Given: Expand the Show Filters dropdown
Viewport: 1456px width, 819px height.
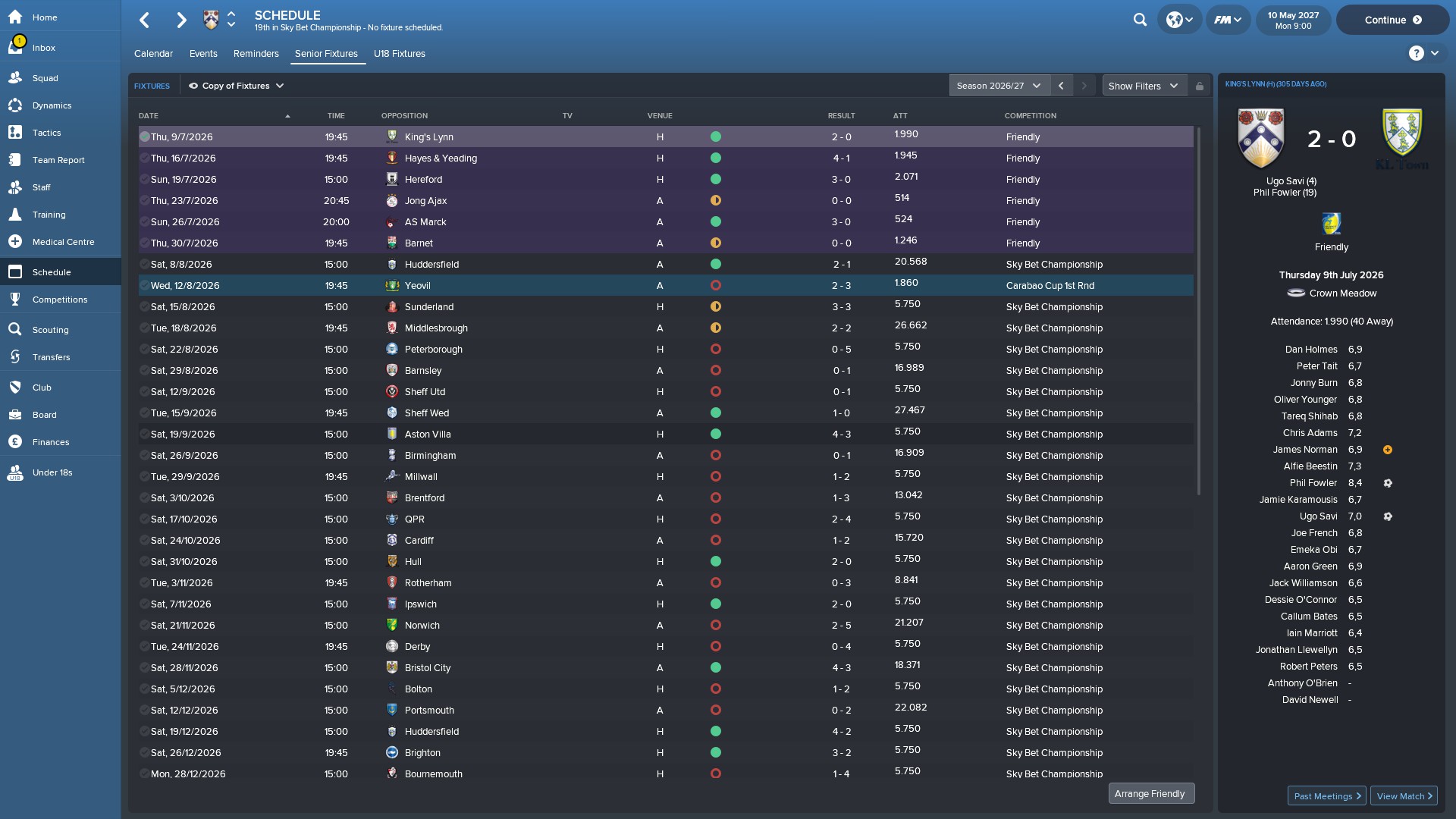Looking at the screenshot, I should [1143, 86].
